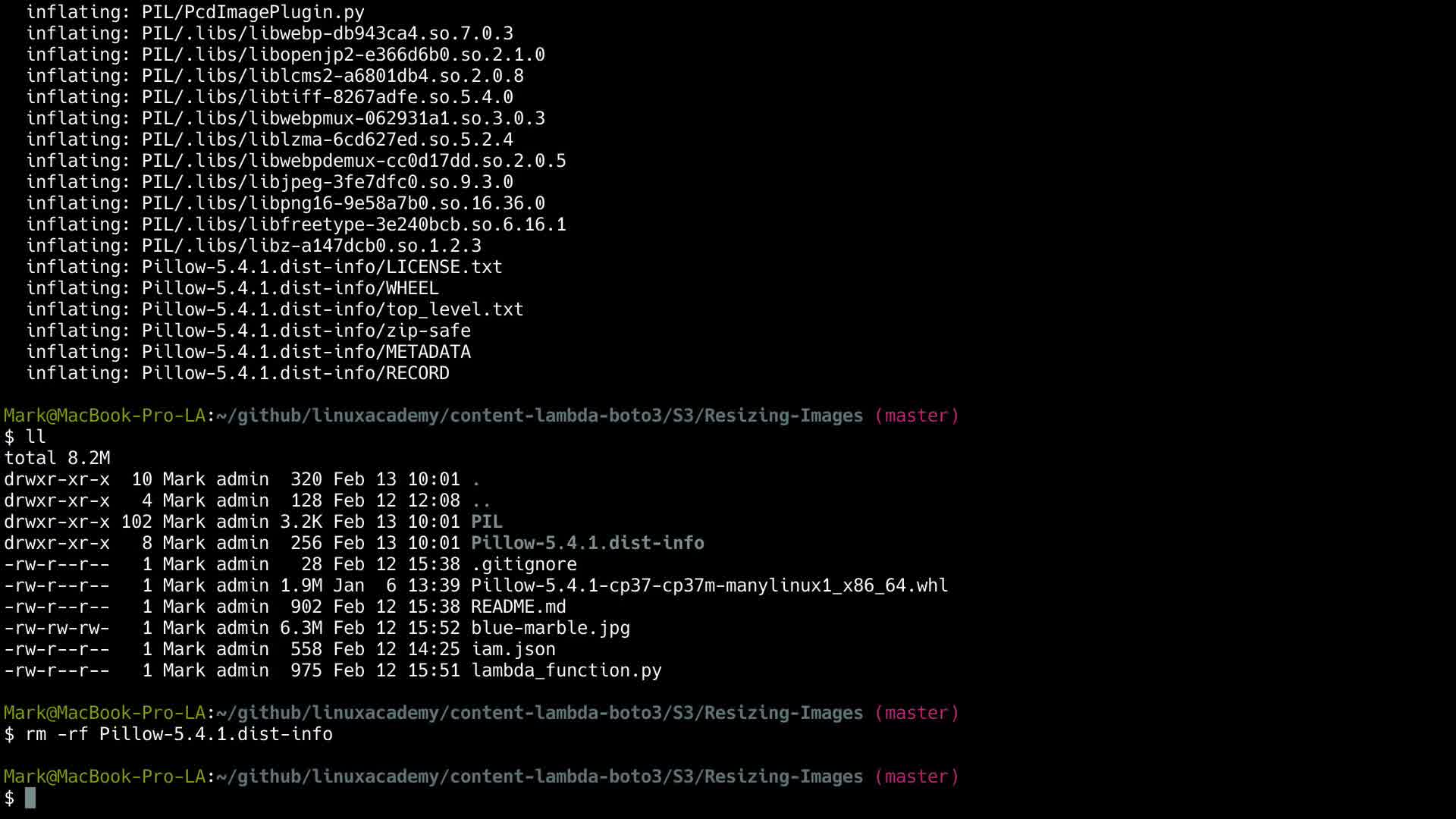Click the dist-info/LICENSE.txt inflating line

[322, 267]
